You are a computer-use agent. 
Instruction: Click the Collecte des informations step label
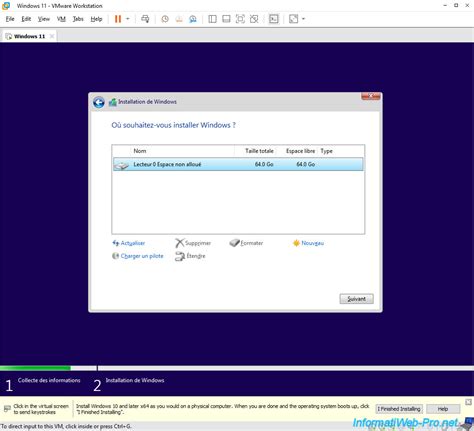[x=49, y=380]
